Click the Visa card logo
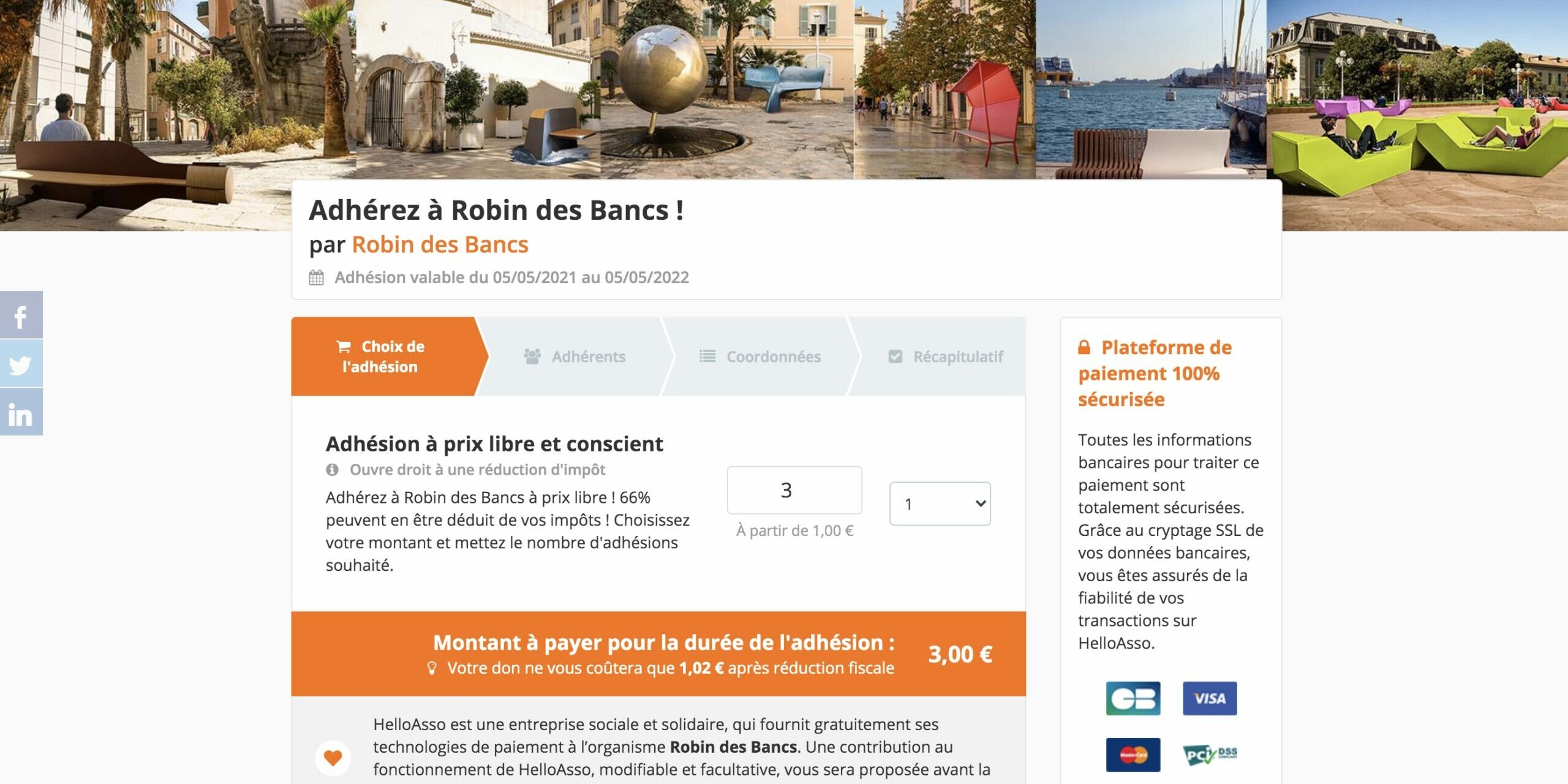Screen dimensions: 1568x784 tap(1210, 698)
